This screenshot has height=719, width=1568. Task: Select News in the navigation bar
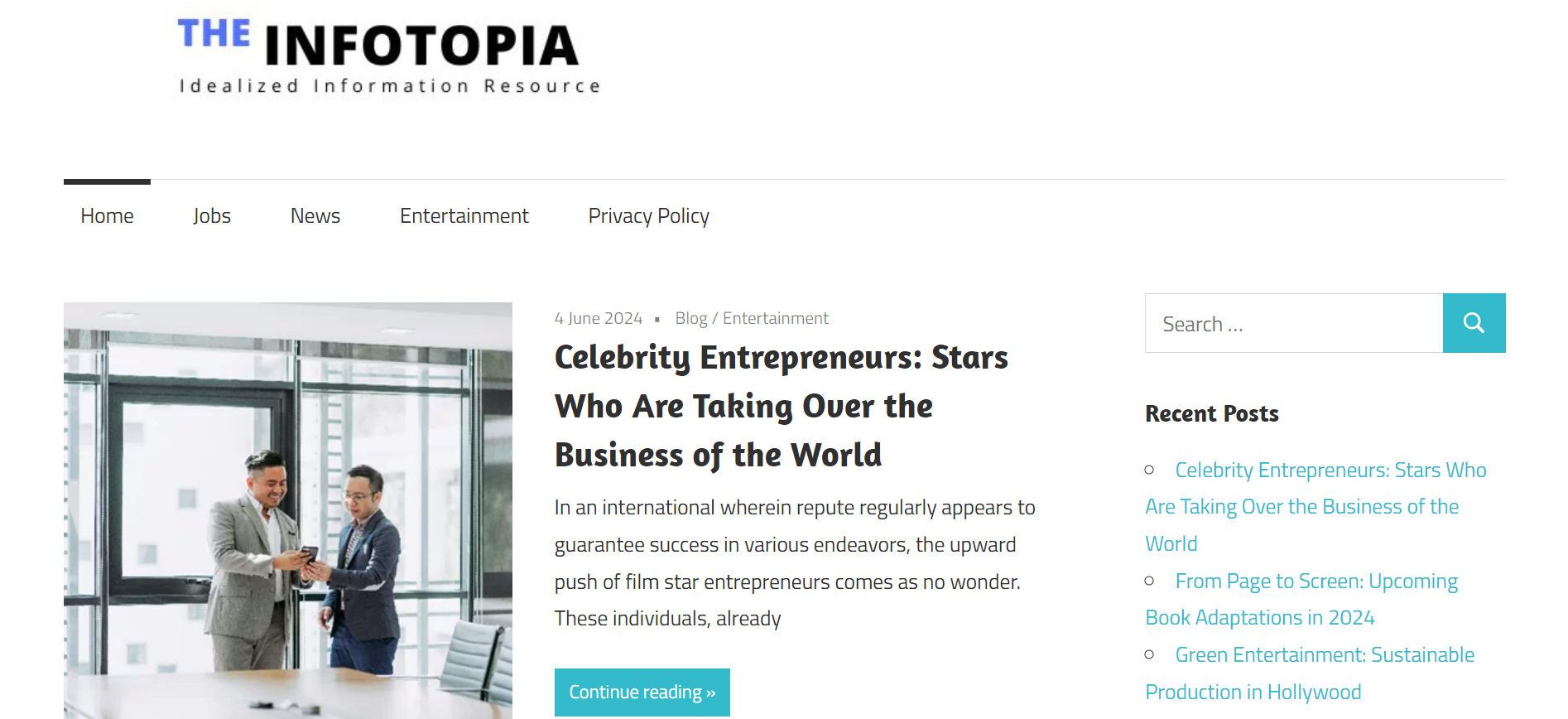[x=315, y=216]
